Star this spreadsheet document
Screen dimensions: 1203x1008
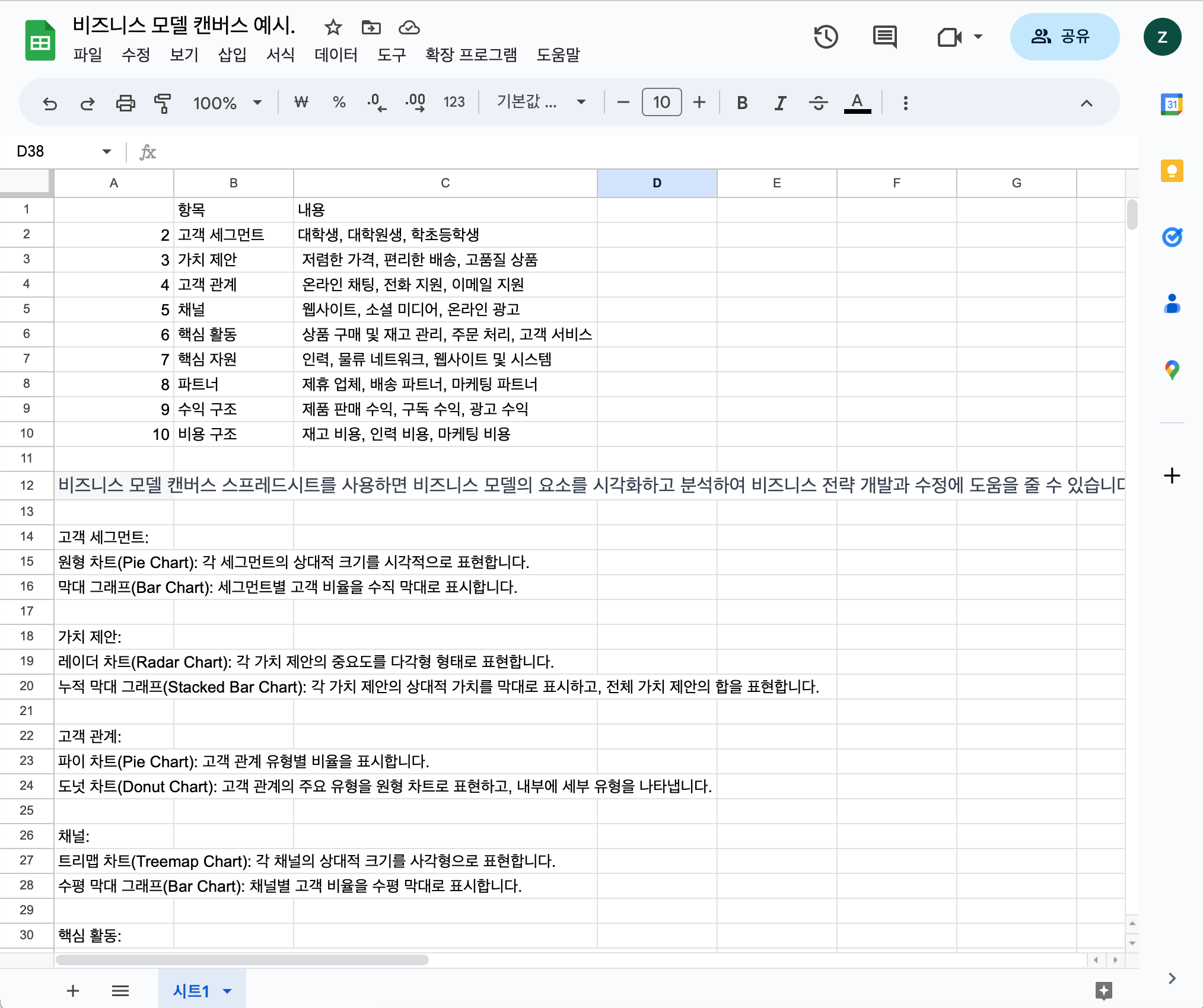point(333,27)
